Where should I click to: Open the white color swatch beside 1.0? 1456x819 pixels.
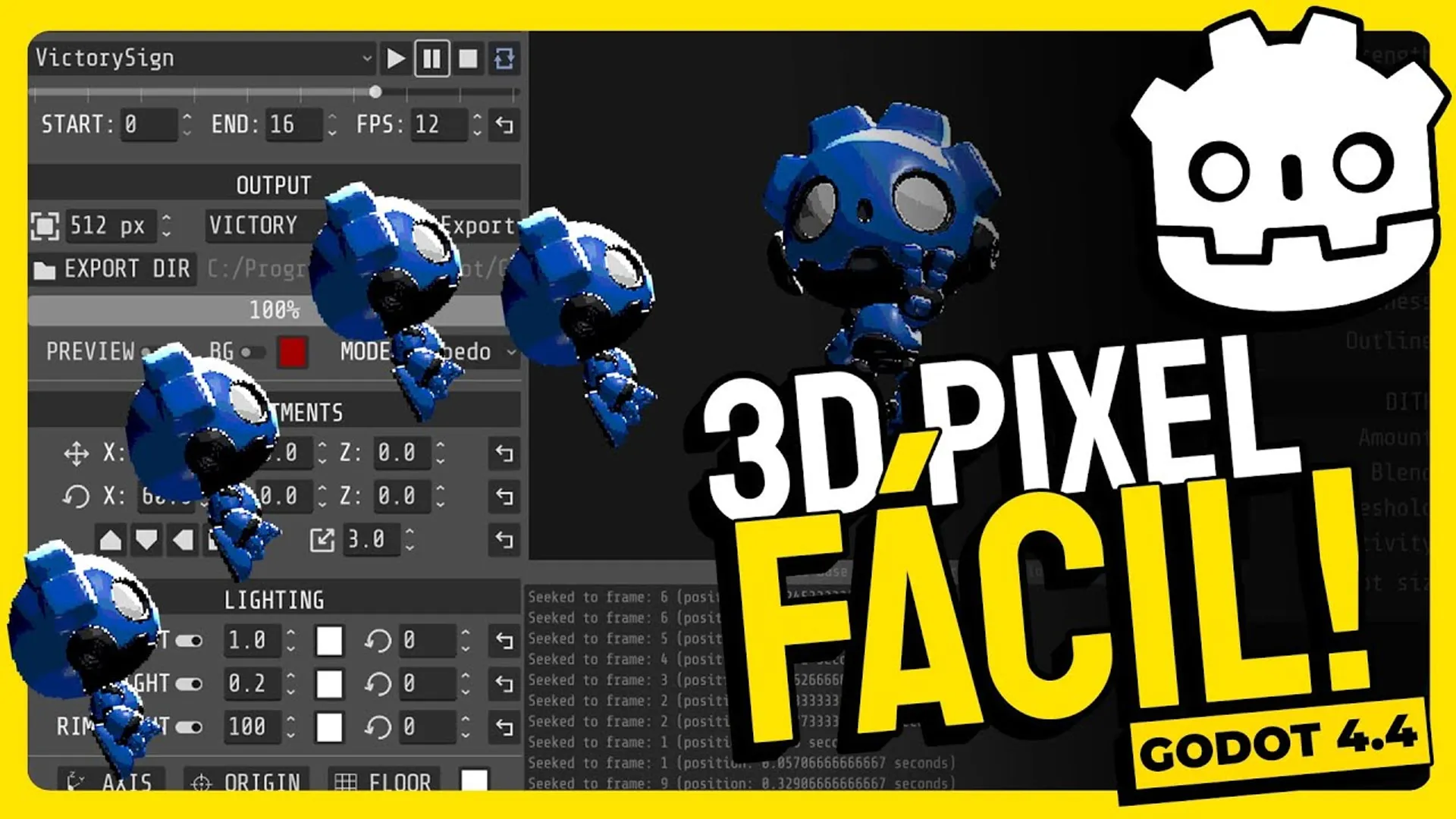[x=329, y=641]
